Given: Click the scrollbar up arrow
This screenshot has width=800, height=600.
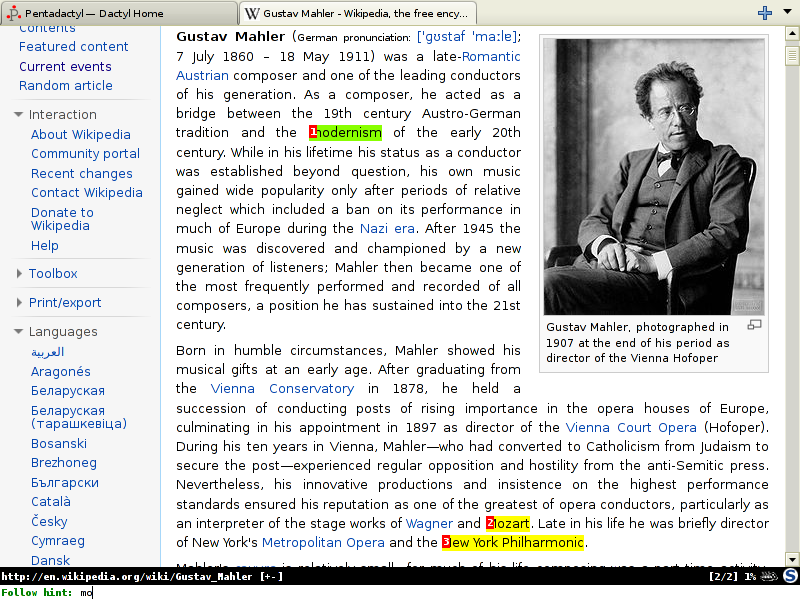Looking at the screenshot, I should (792, 34).
